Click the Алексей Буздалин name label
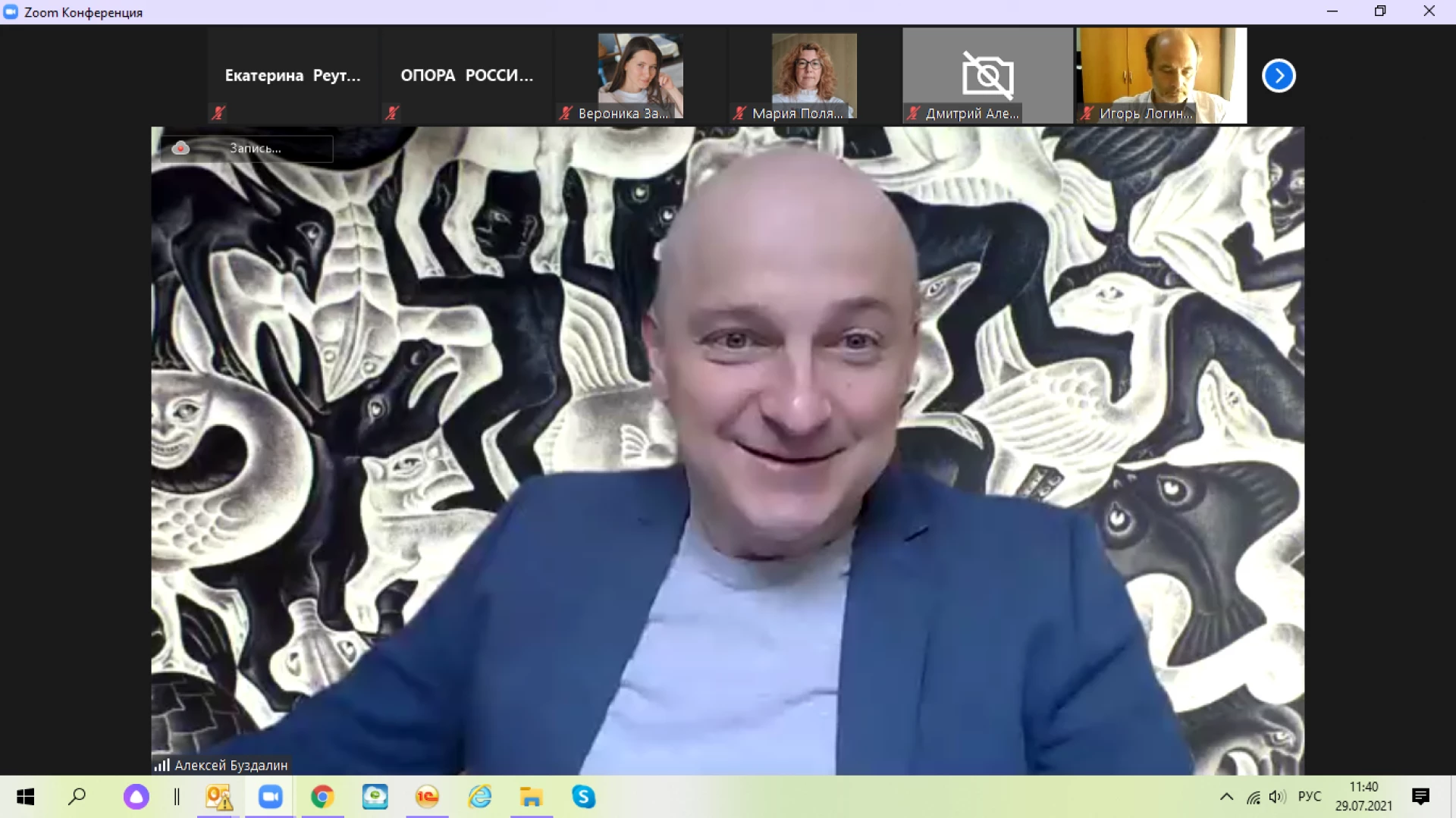 coord(231,765)
